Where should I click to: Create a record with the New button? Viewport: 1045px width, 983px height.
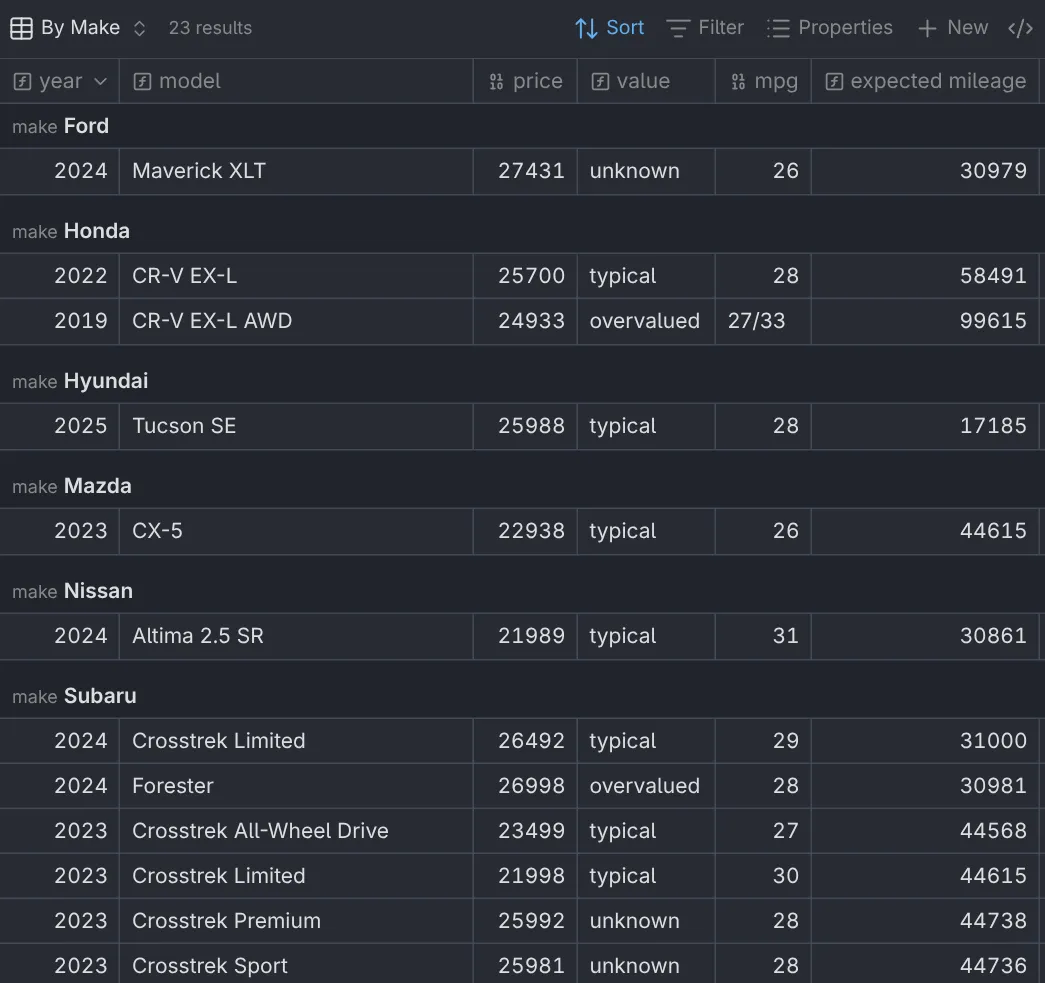tap(952, 27)
